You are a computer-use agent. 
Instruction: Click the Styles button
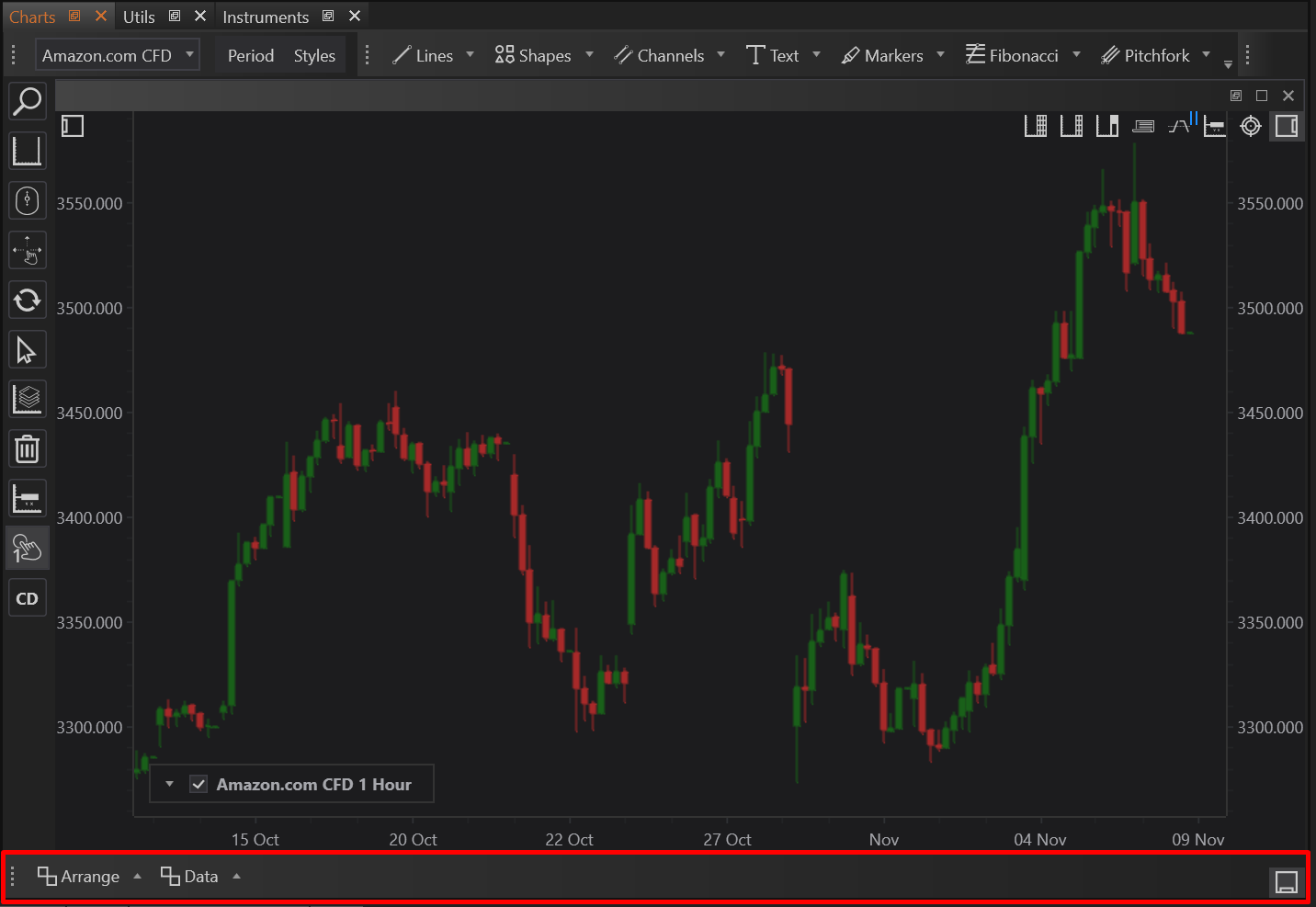coord(314,55)
